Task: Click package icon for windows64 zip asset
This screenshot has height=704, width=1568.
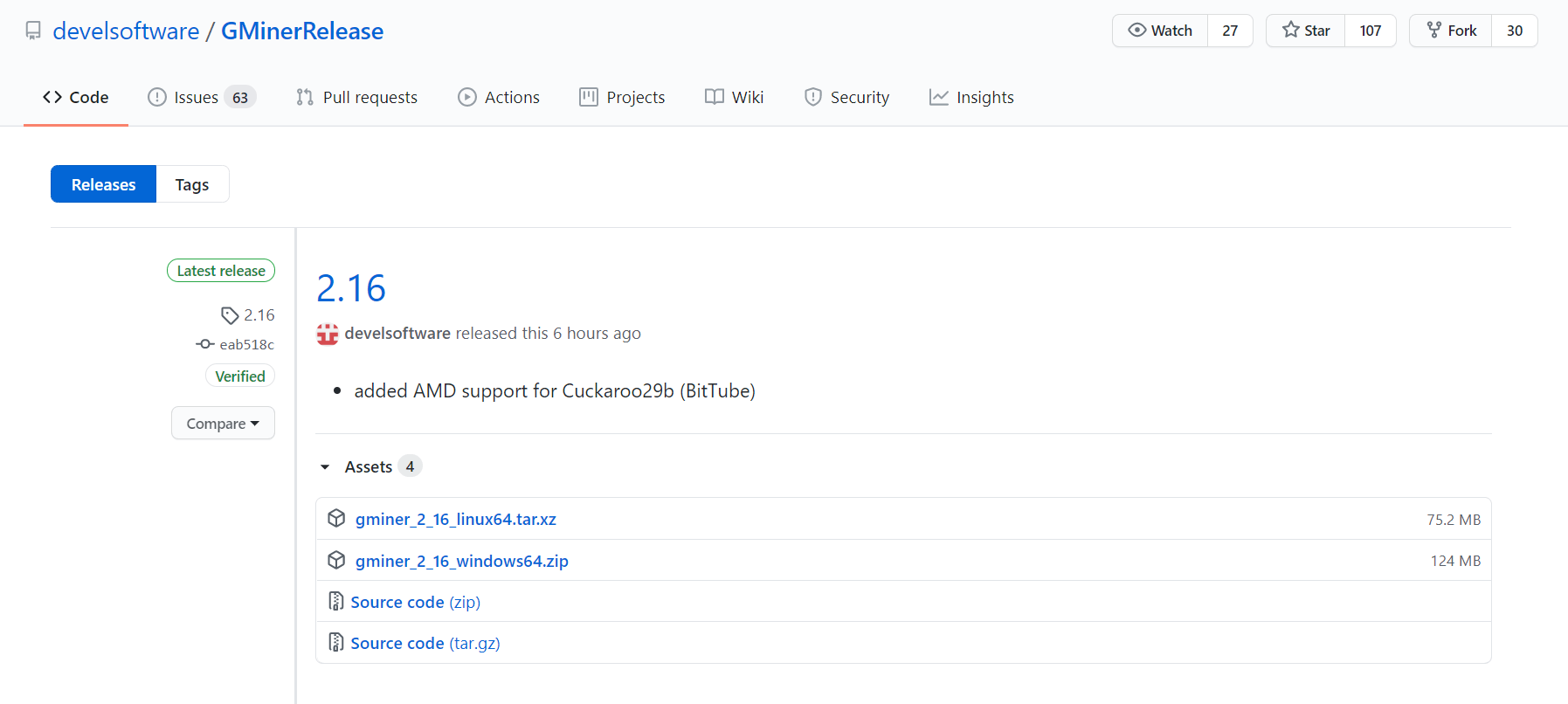Action: (336, 561)
